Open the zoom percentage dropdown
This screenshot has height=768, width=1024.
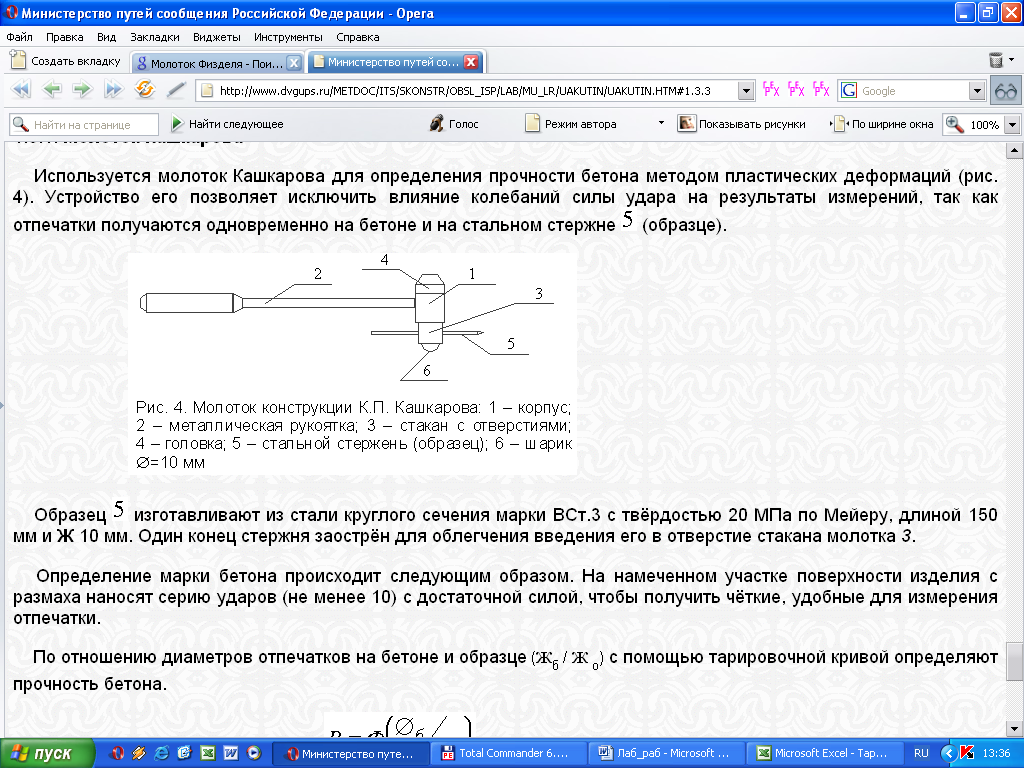1012,124
